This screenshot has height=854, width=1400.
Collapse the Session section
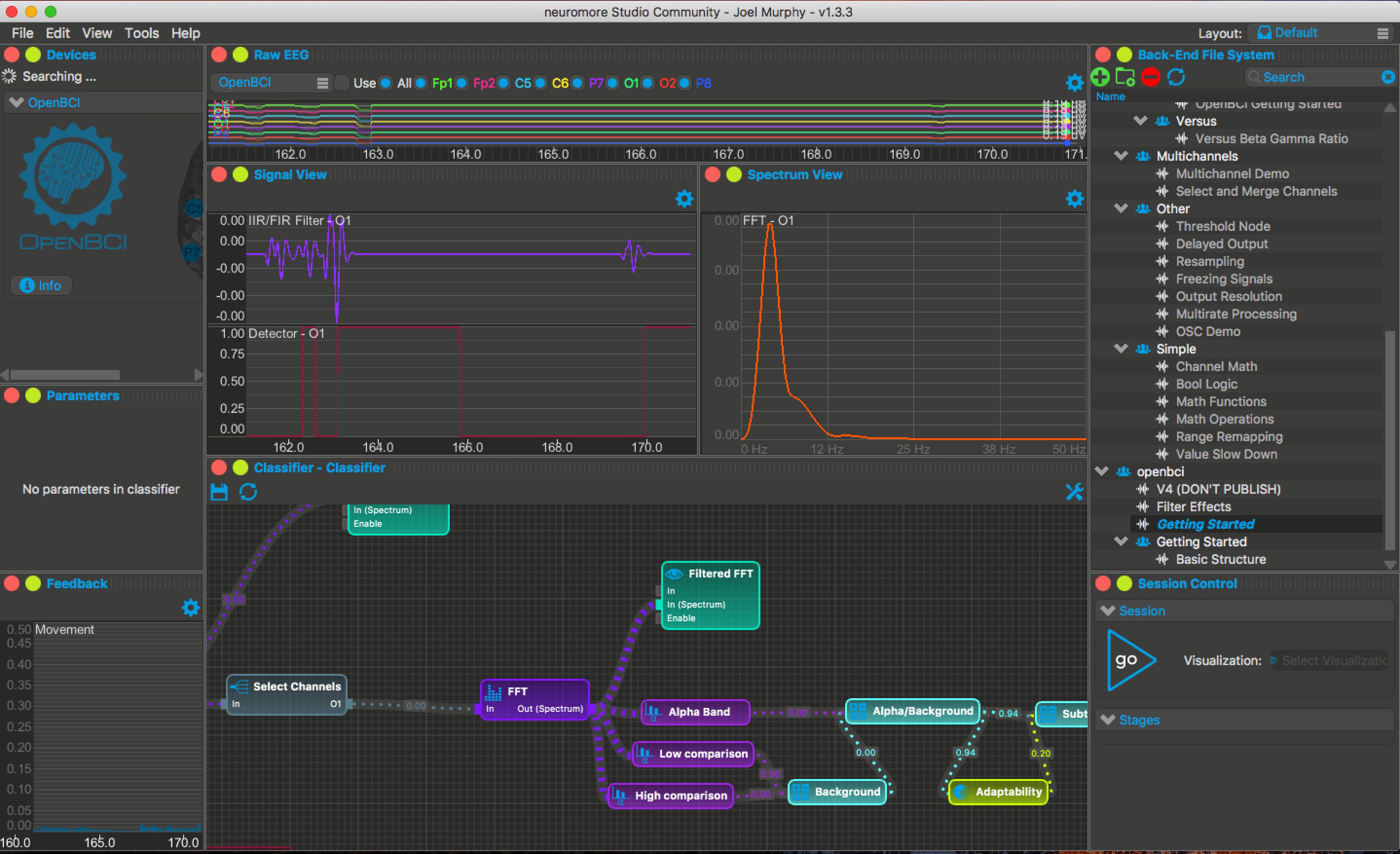tap(1107, 611)
